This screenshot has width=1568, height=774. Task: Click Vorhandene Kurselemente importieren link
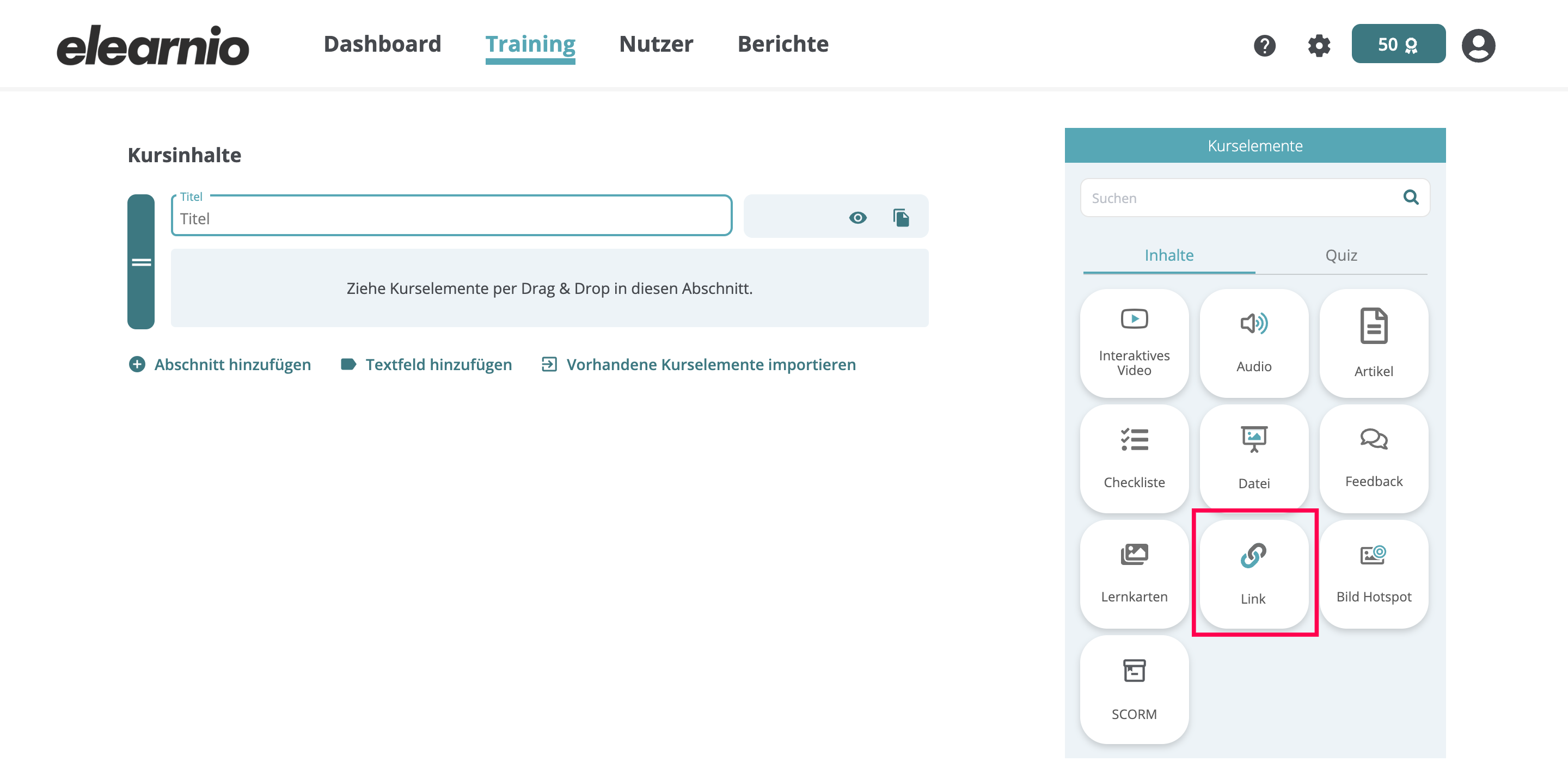(x=699, y=365)
